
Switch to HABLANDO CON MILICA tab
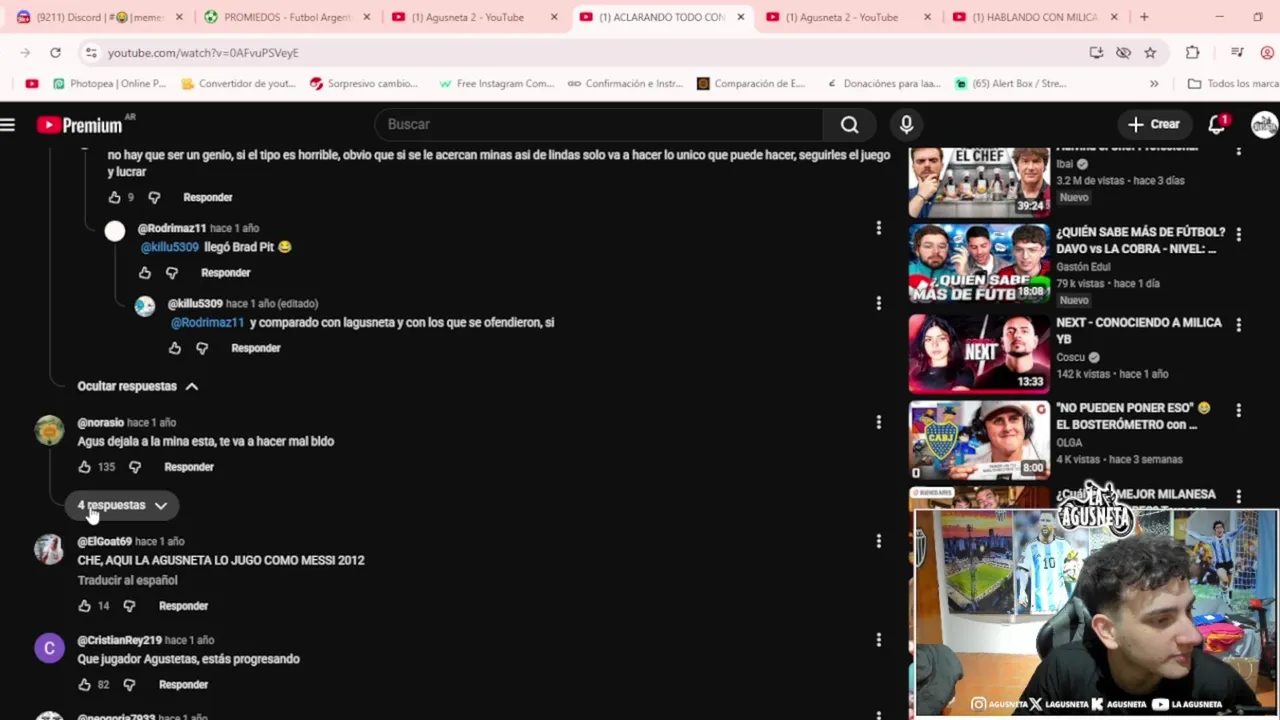[1036, 17]
